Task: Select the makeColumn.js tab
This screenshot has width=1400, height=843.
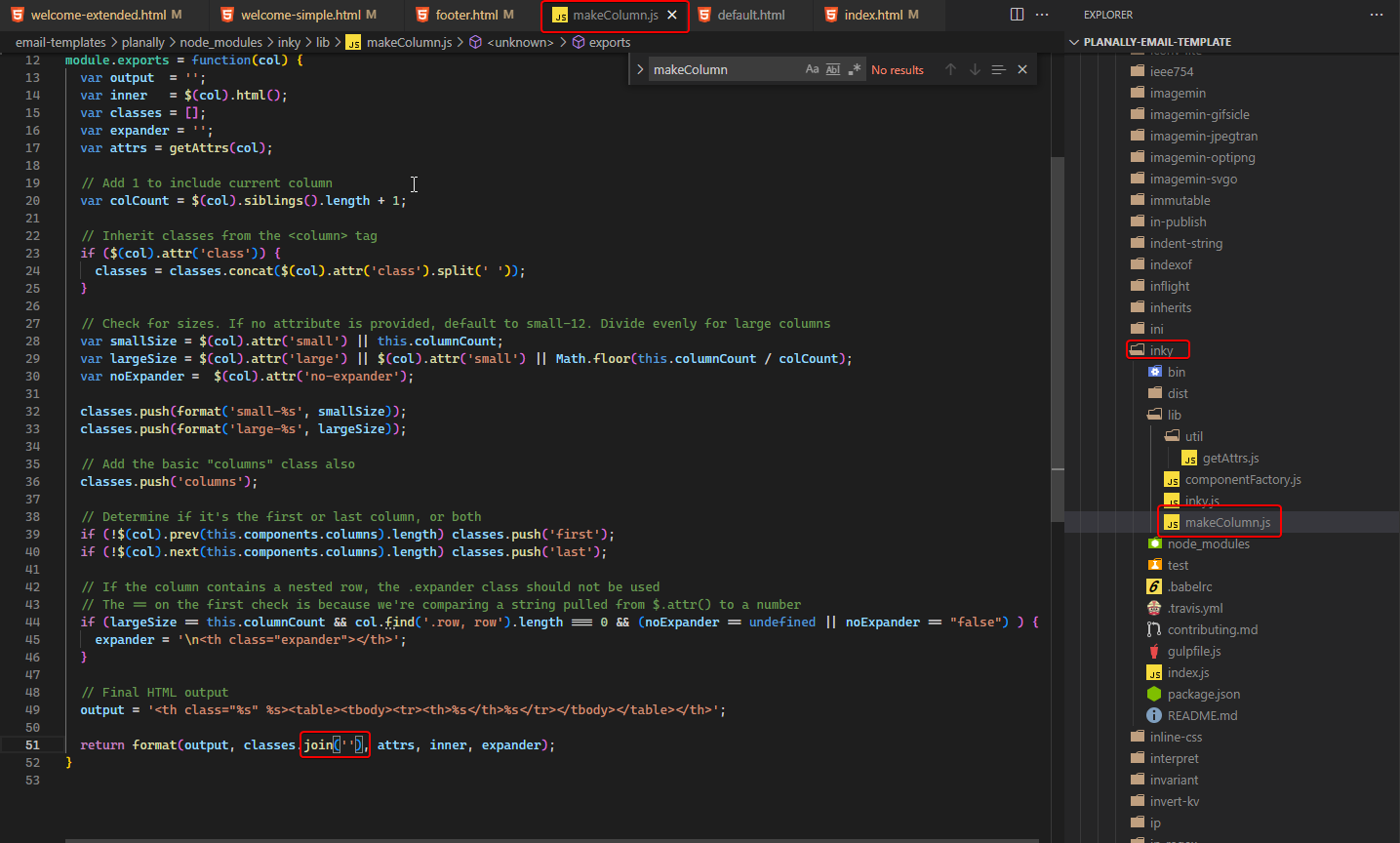Action: coord(615,15)
